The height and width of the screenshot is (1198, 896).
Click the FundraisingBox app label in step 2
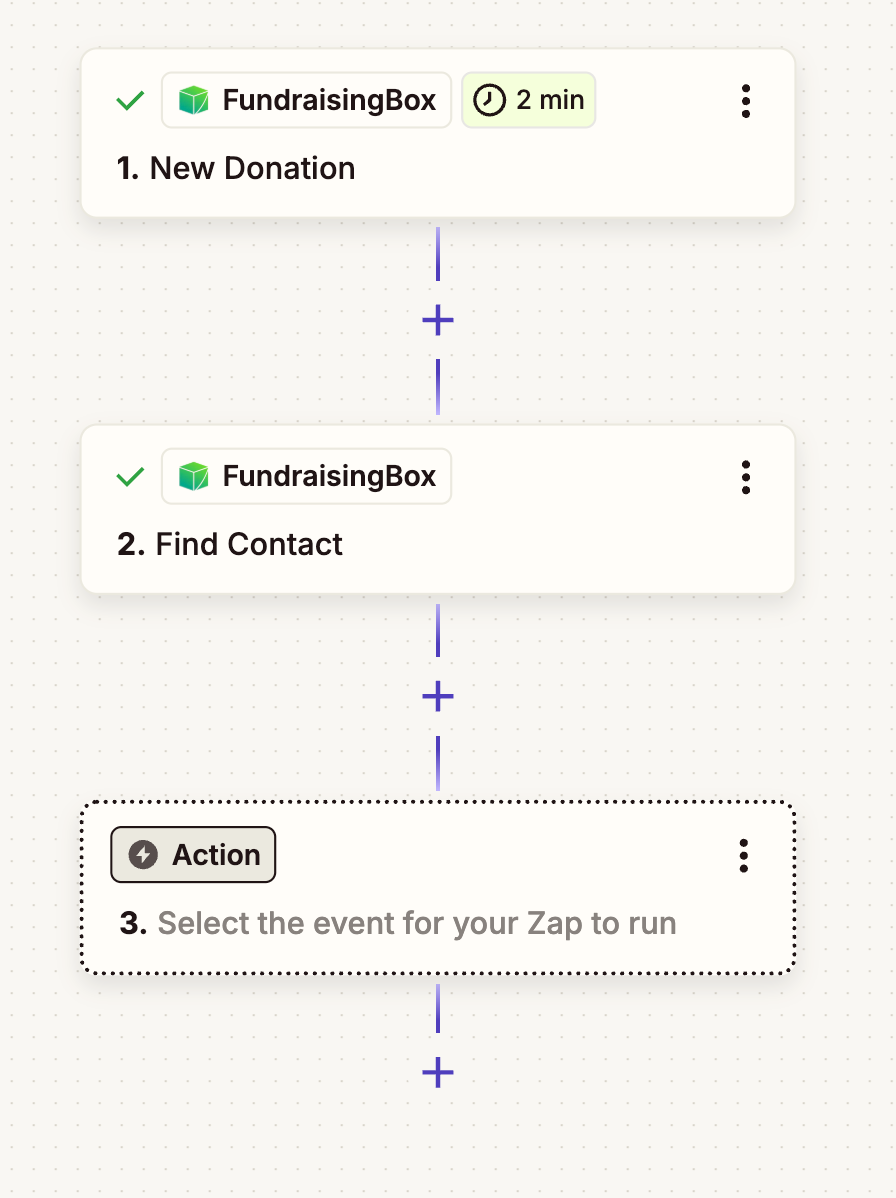point(329,476)
